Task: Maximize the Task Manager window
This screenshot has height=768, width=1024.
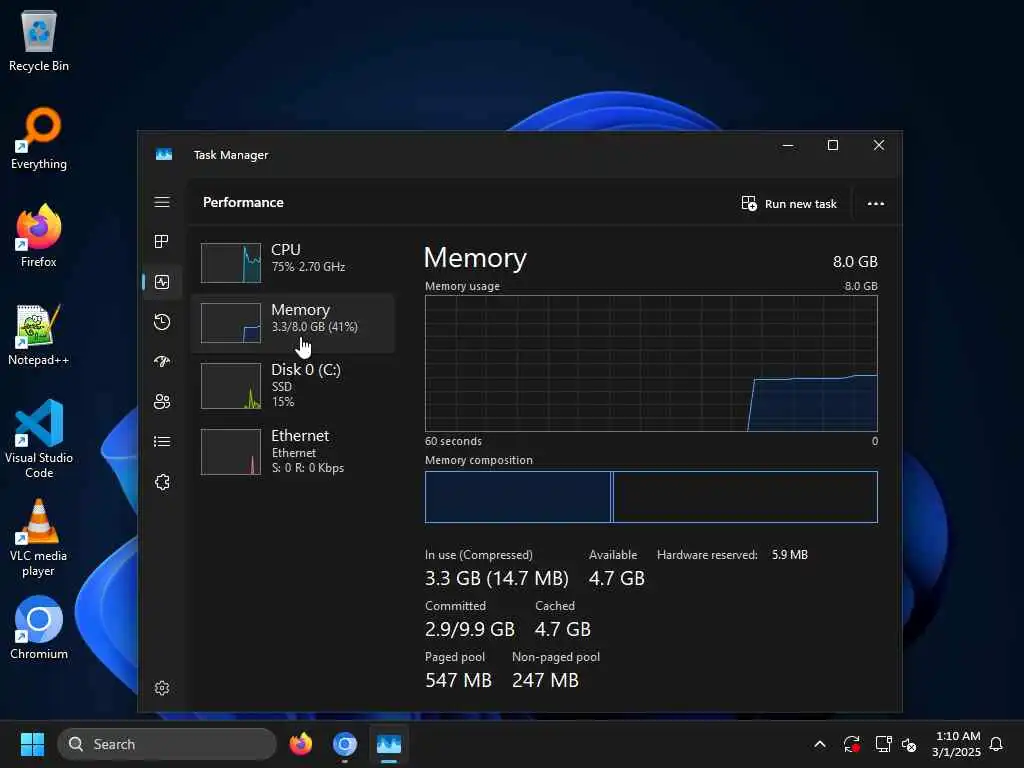Action: pyautogui.click(x=833, y=145)
